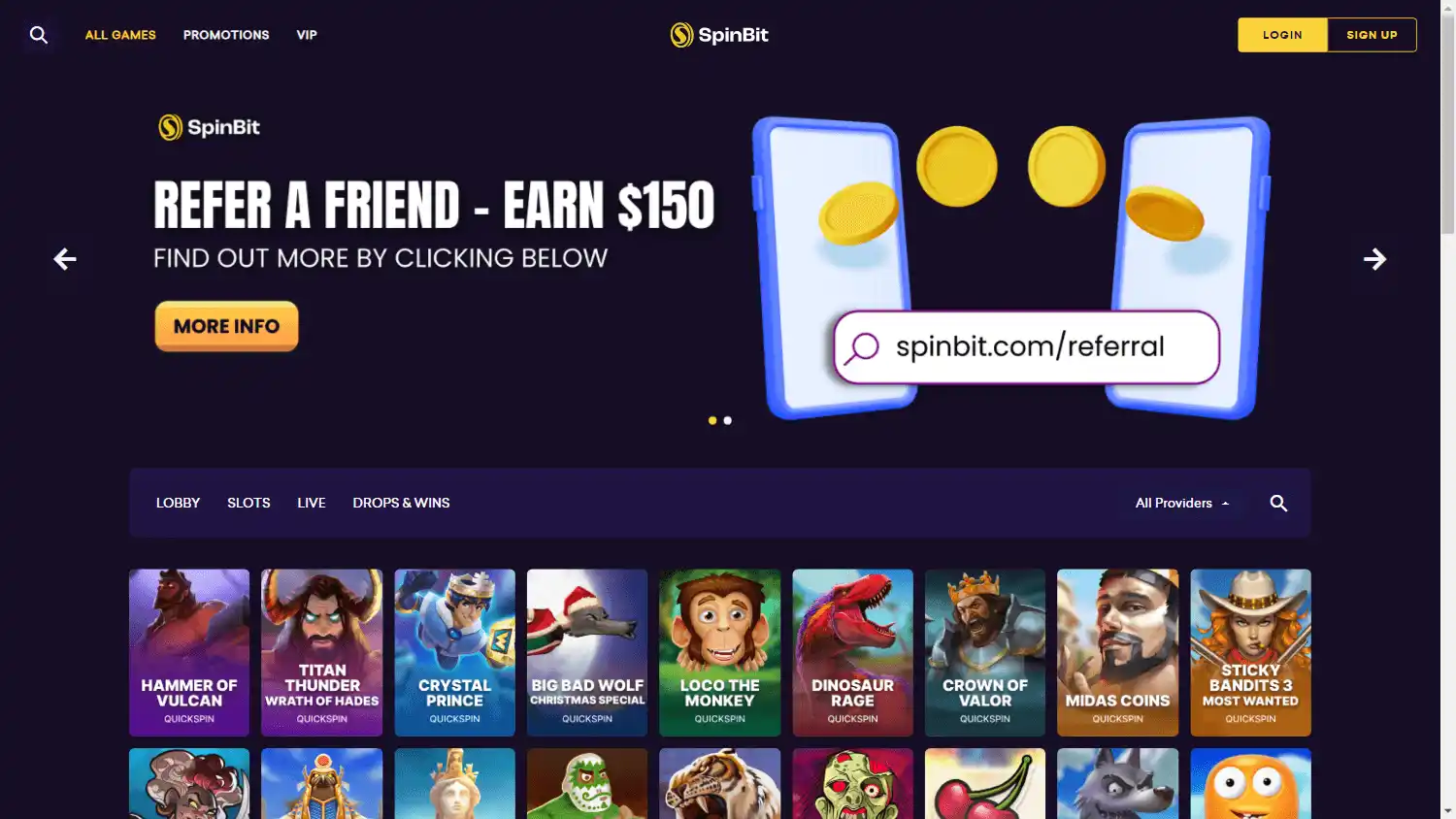Click the LOGIN button
This screenshot has height=819, width=1456.
(1282, 35)
